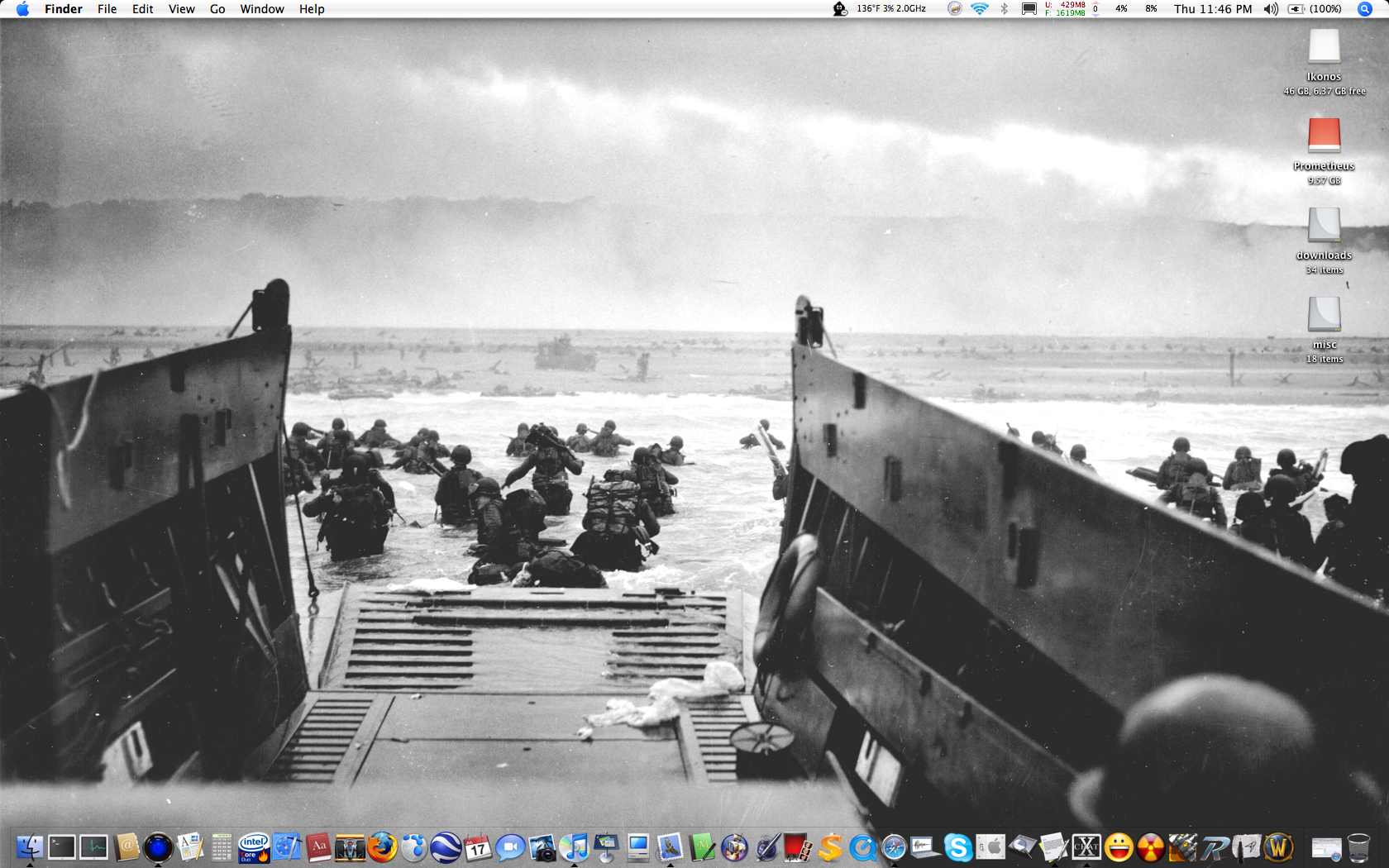Screen dimensions: 1389x868
Task: Launch iTunes from the Dock
Action: [x=574, y=847]
